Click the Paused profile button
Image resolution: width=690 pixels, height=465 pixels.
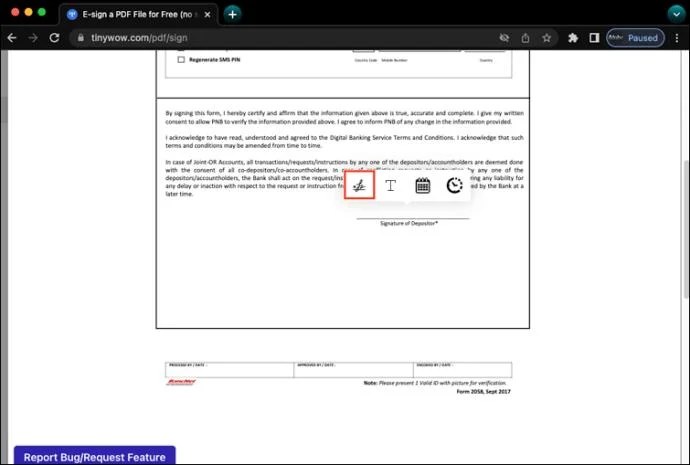[635, 38]
